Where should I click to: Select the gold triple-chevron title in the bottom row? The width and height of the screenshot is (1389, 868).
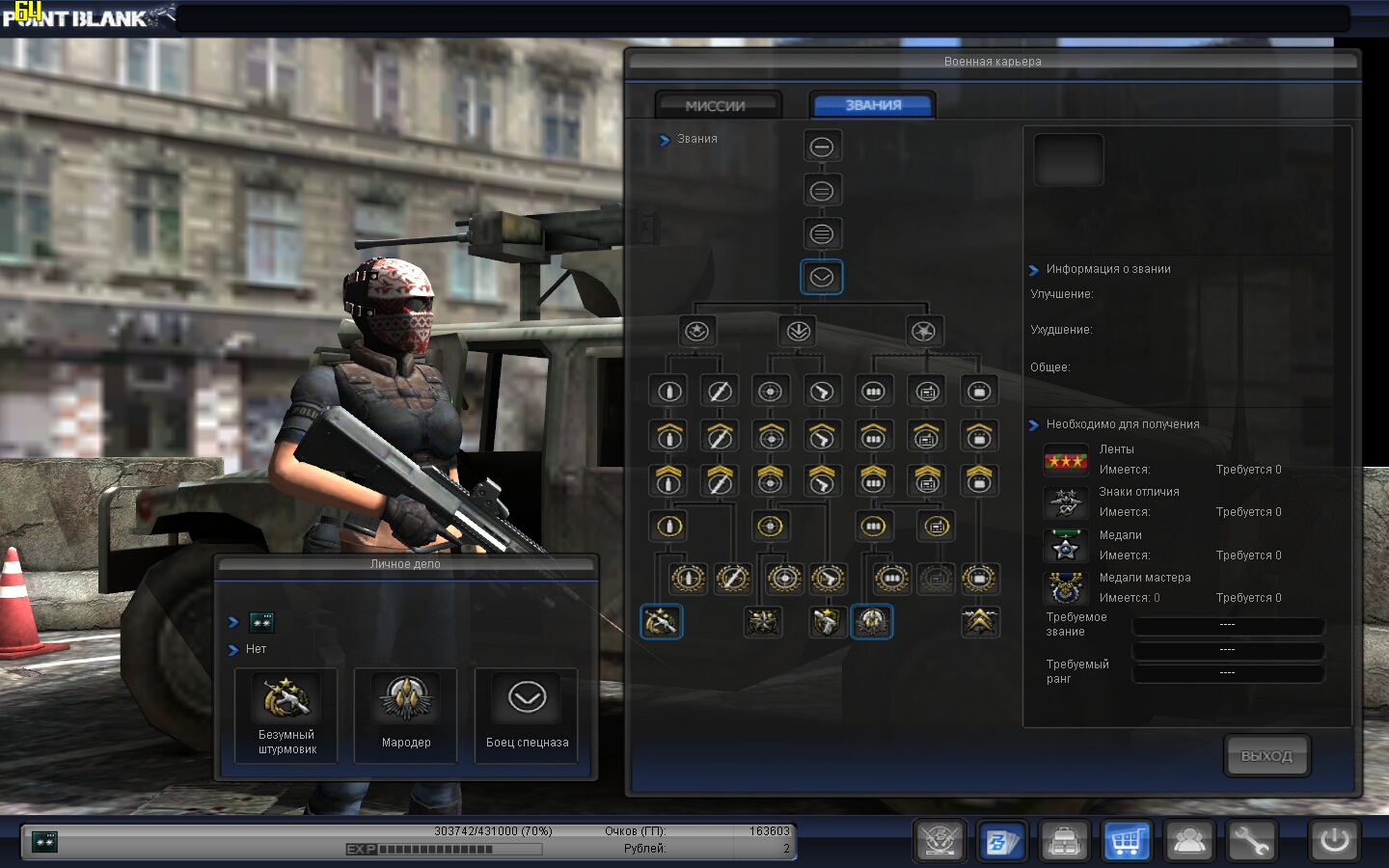[x=980, y=622]
